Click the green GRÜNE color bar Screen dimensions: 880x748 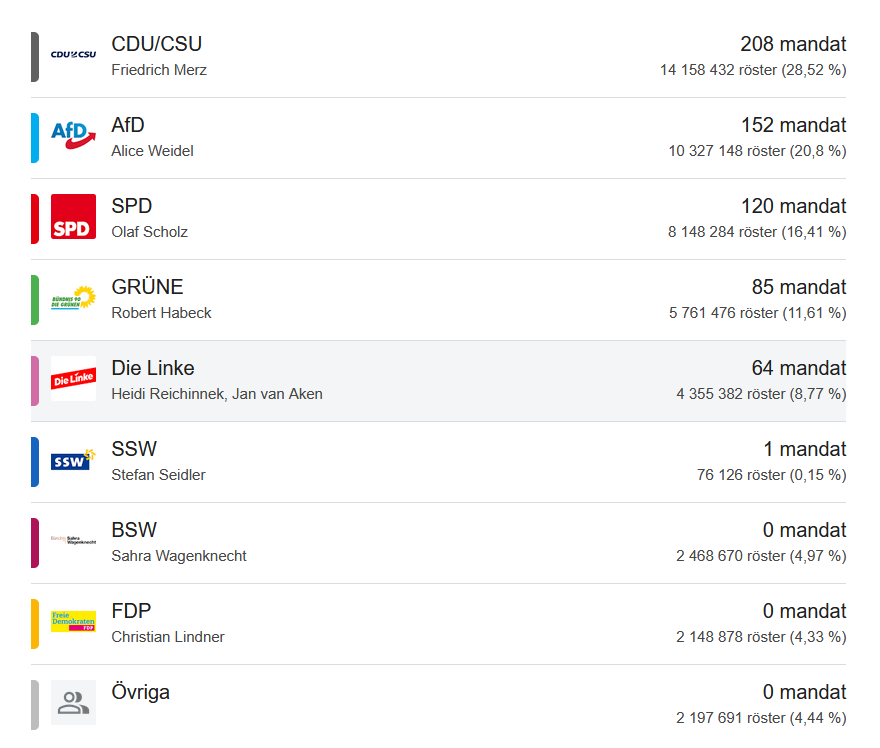[35, 299]
